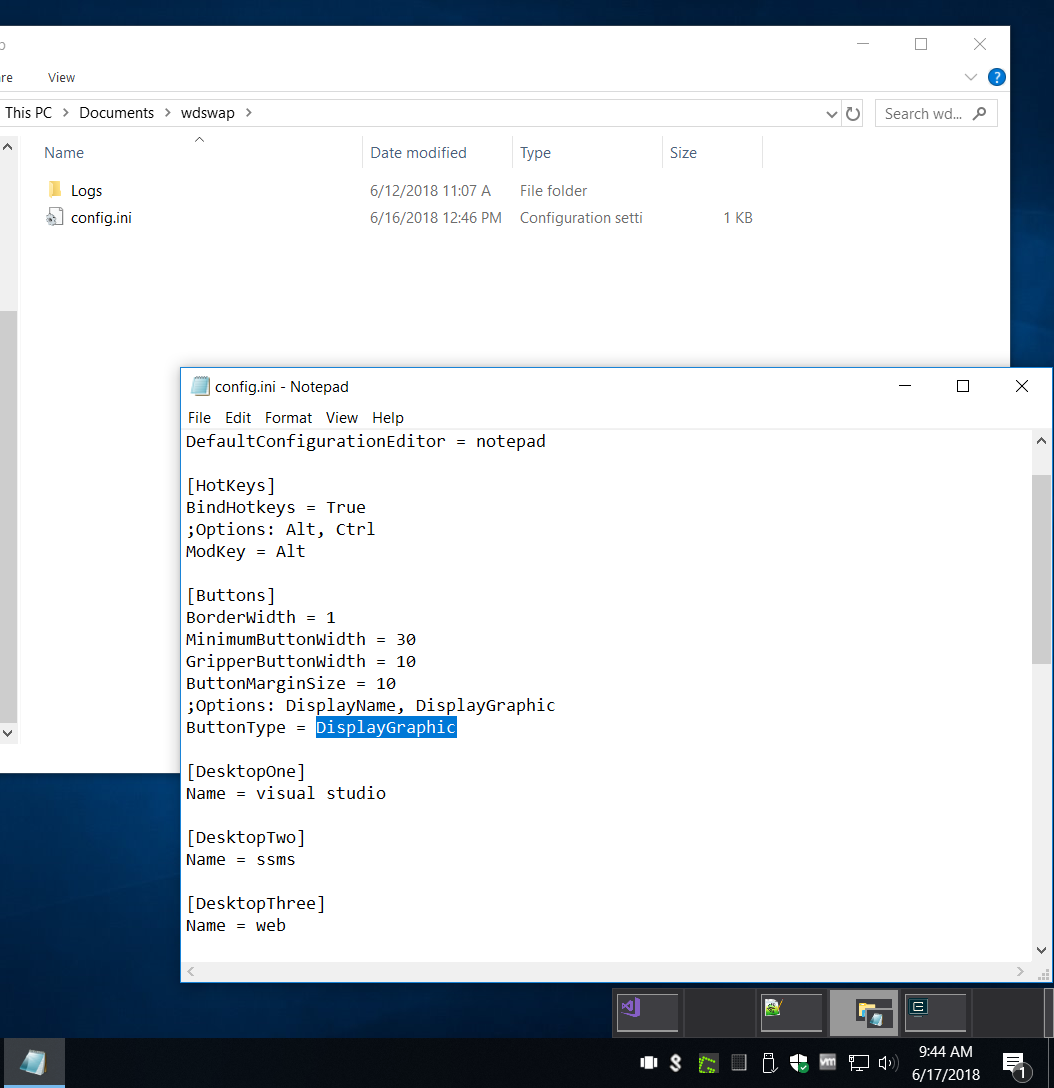Sort by the Type column header
Viewport: 1054px width, 1088px height.
pos(536,153)
